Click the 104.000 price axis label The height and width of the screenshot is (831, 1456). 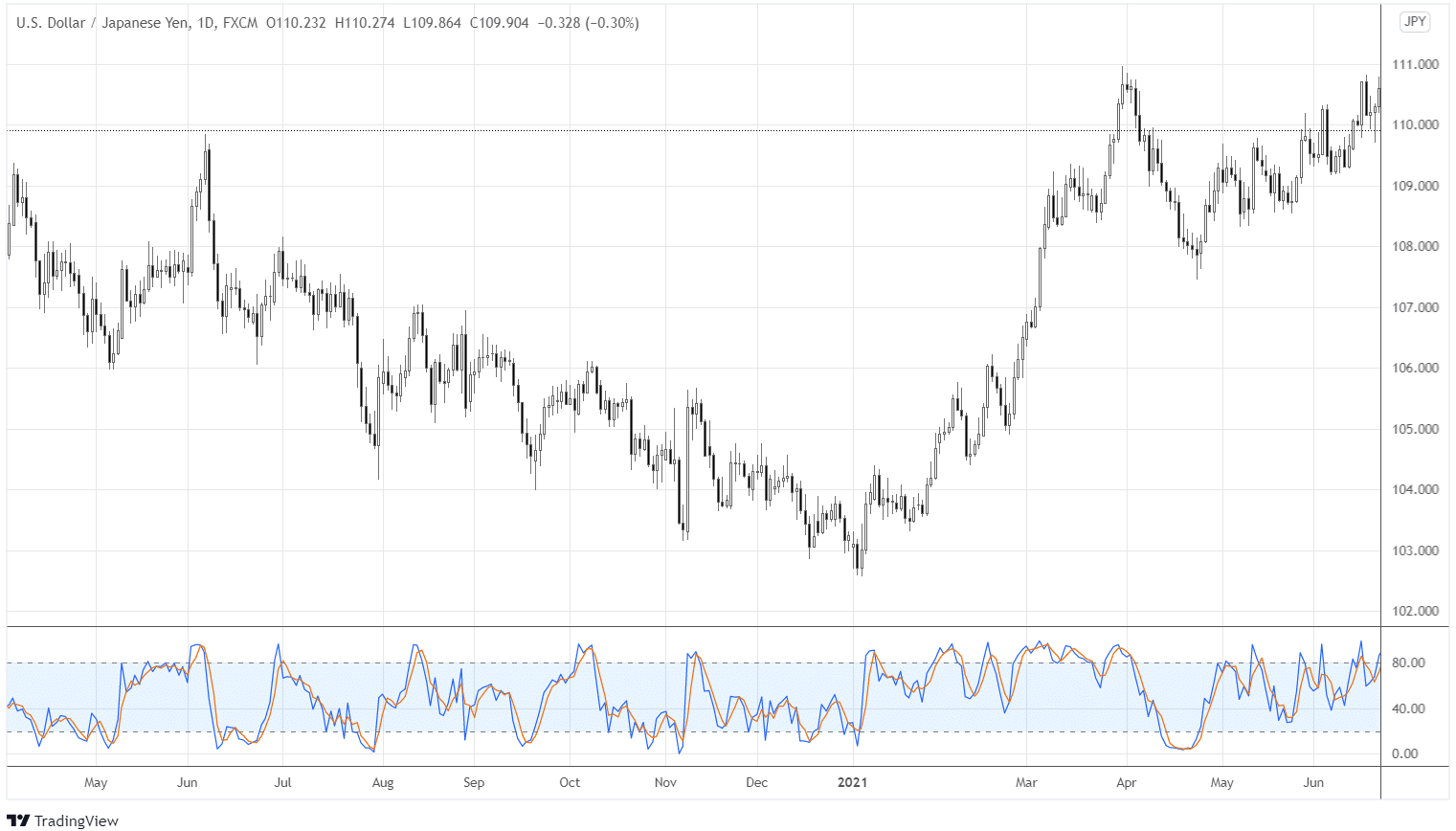pos(1415,489)
